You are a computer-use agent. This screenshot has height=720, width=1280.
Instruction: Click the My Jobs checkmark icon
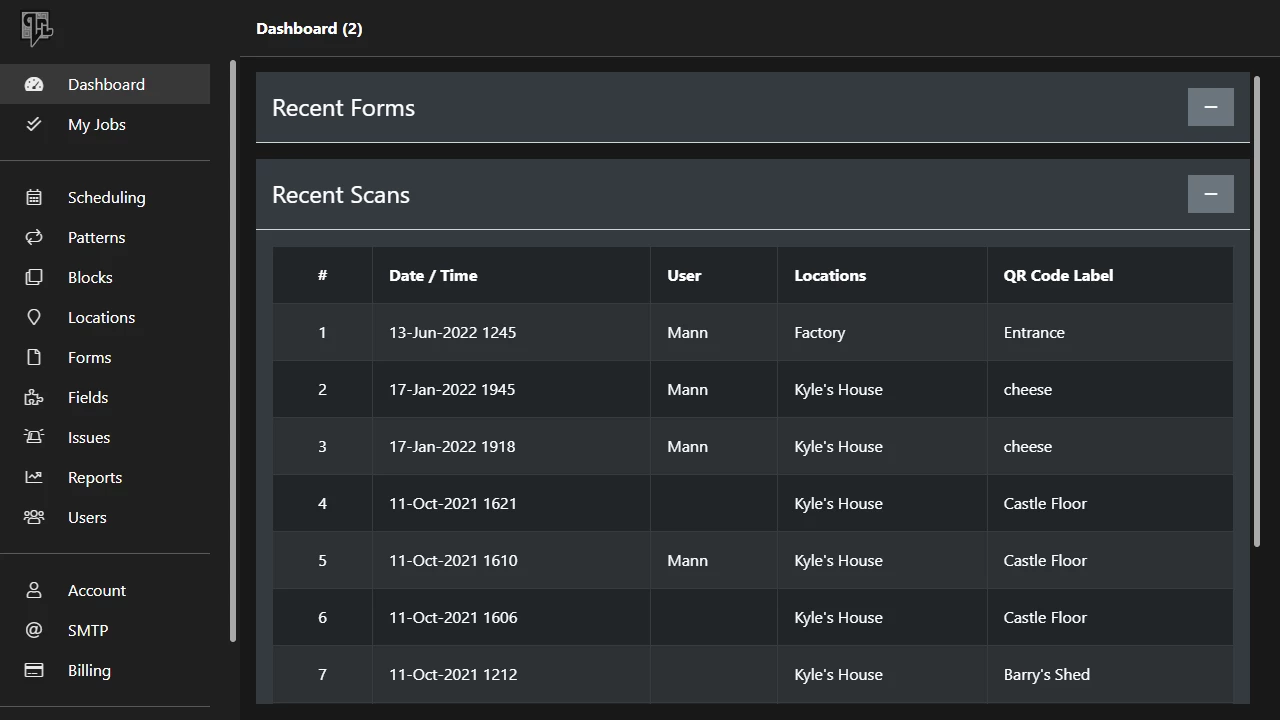click(x=34, y=125)
